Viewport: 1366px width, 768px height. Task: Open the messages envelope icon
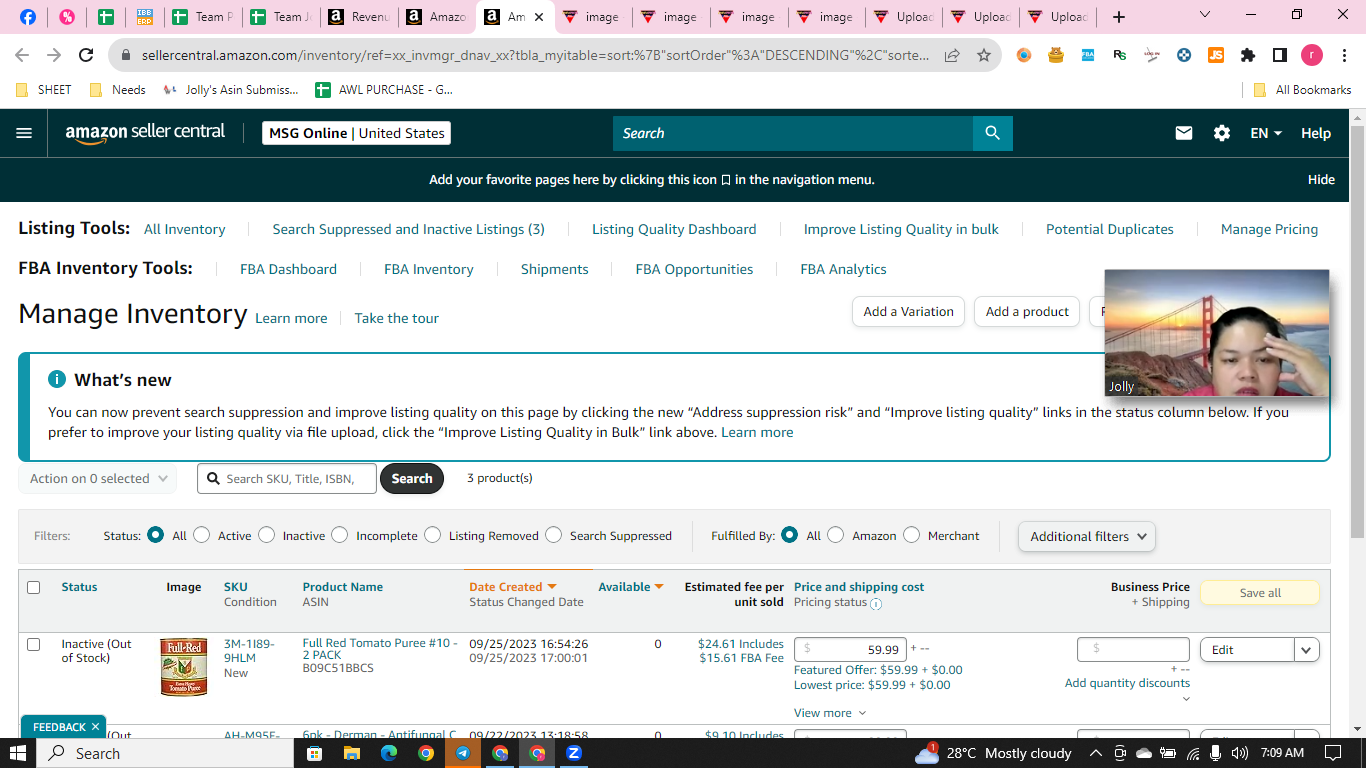(1184, 133)
